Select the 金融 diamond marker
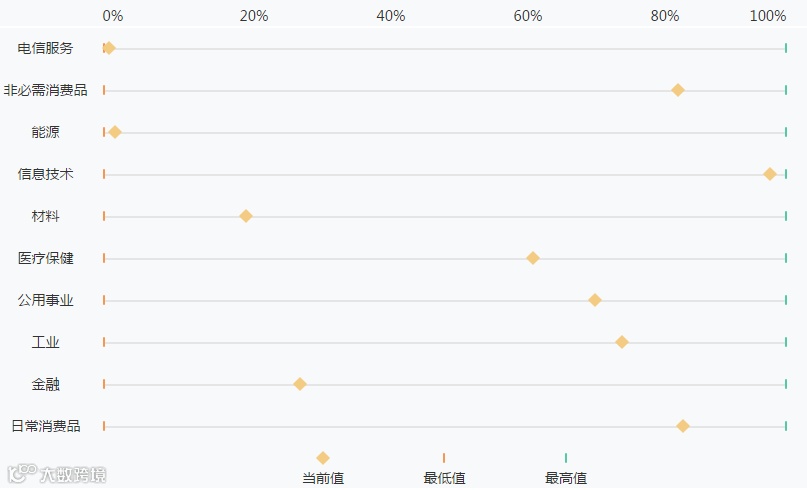This screenshot has height=490, width=807. coord(299,384)
